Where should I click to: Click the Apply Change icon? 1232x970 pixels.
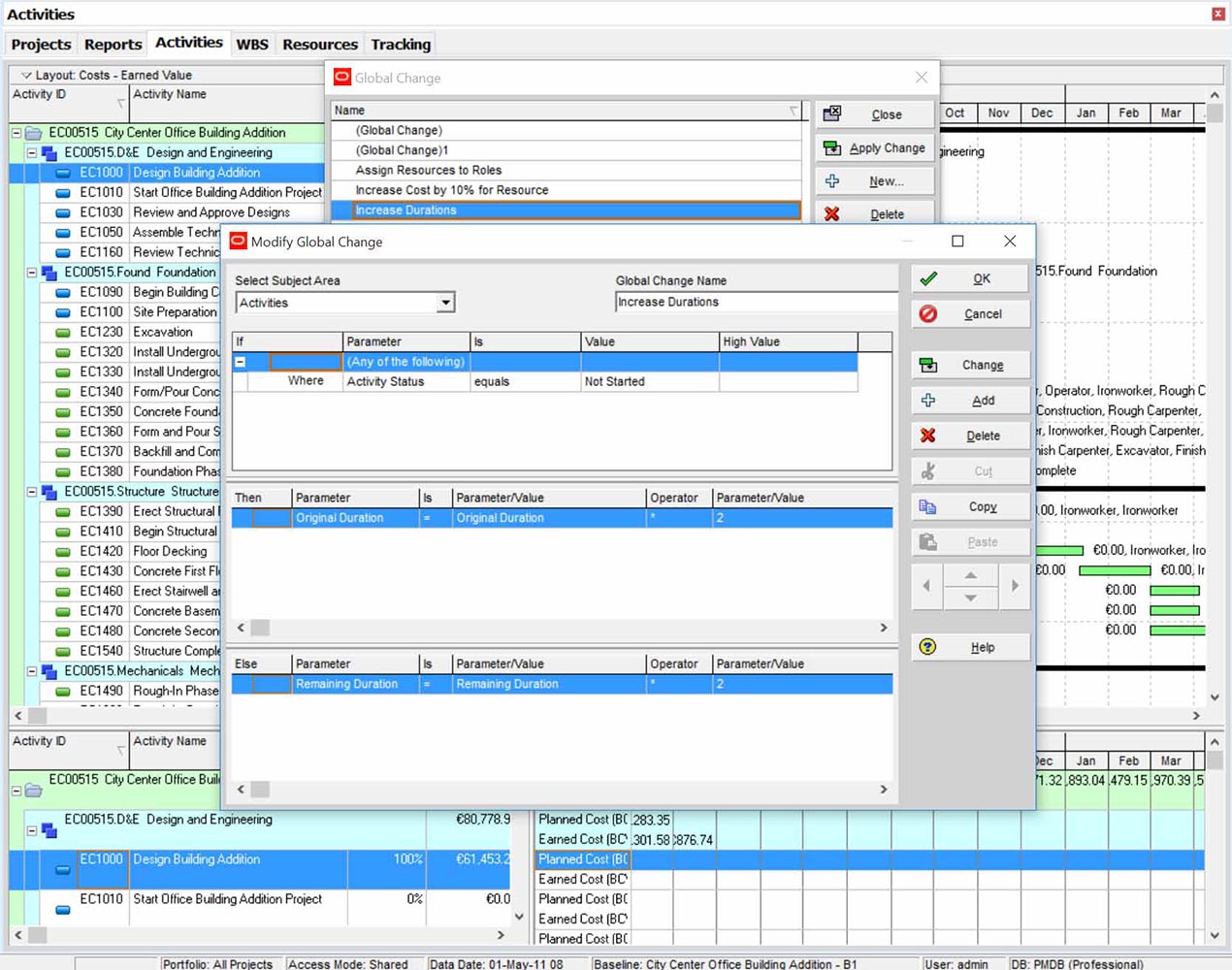[x=832, y=148]
